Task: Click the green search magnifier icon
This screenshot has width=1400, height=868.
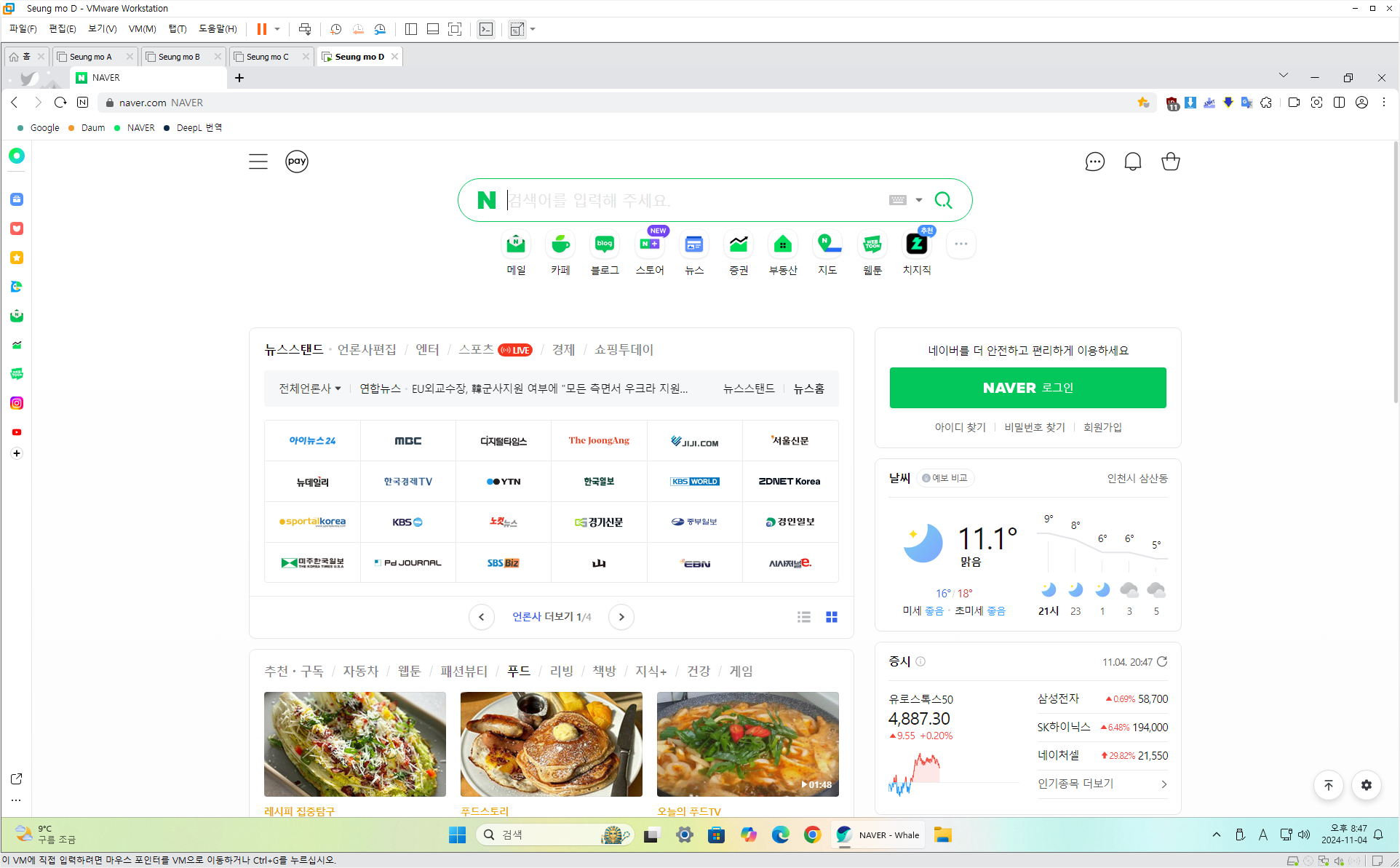Action: 943,200
